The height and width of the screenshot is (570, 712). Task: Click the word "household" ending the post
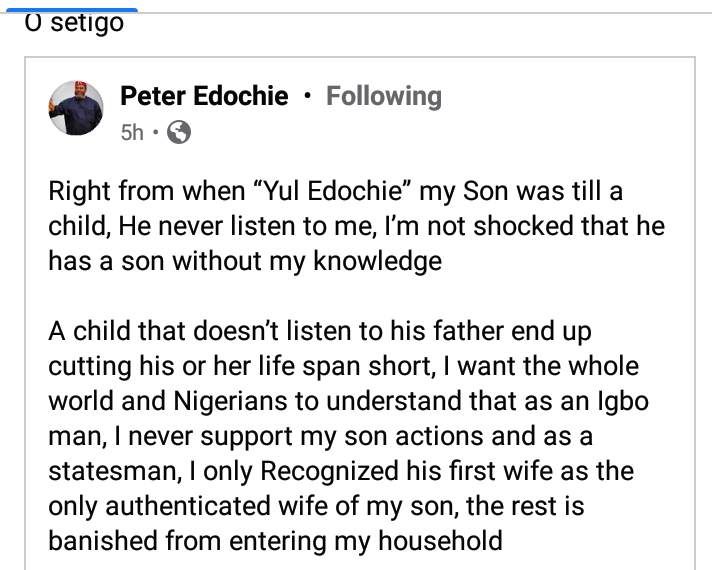click(440, 541)
